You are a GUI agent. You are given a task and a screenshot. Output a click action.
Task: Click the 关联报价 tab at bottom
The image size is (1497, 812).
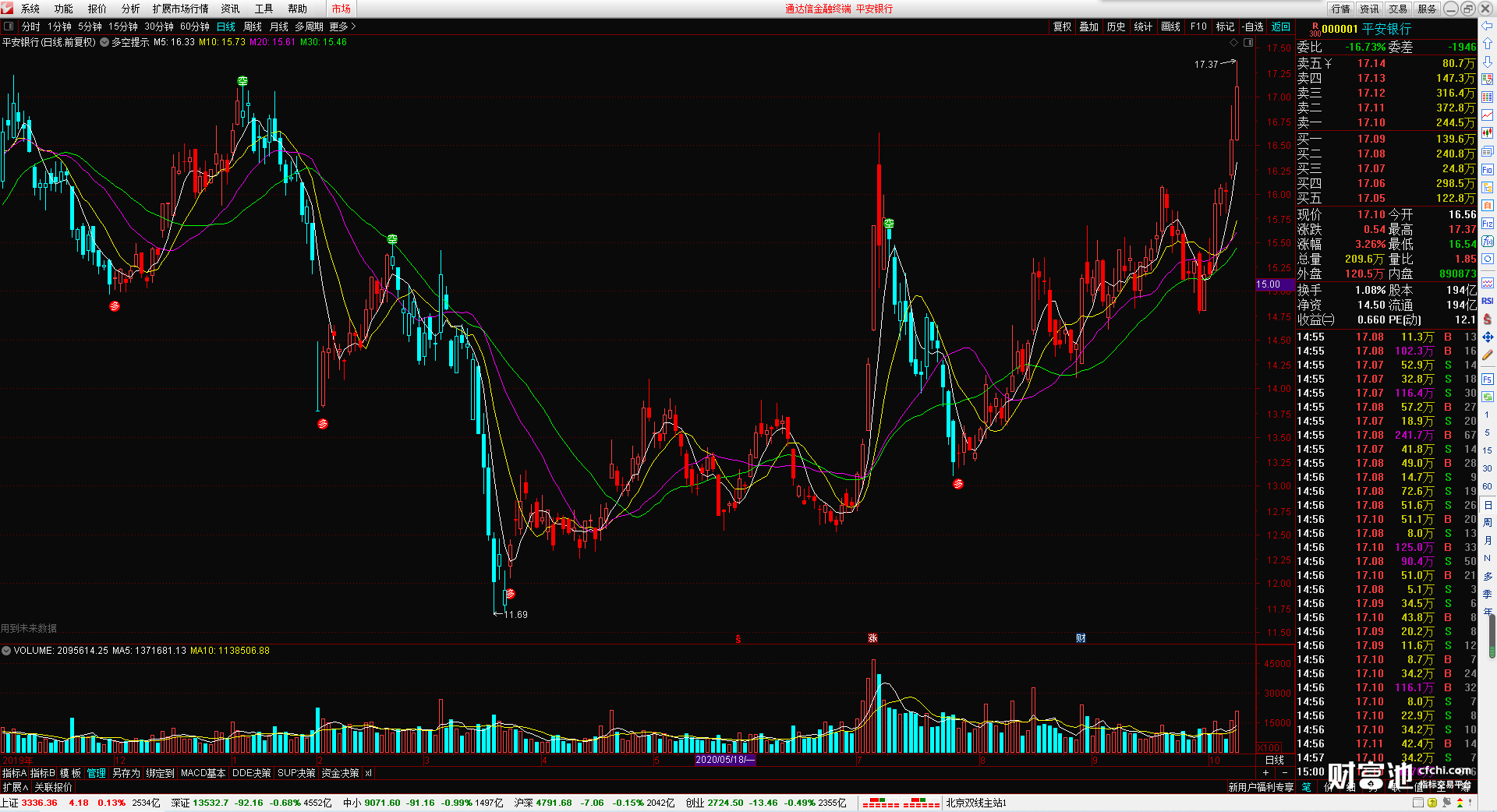coord(53,787)
